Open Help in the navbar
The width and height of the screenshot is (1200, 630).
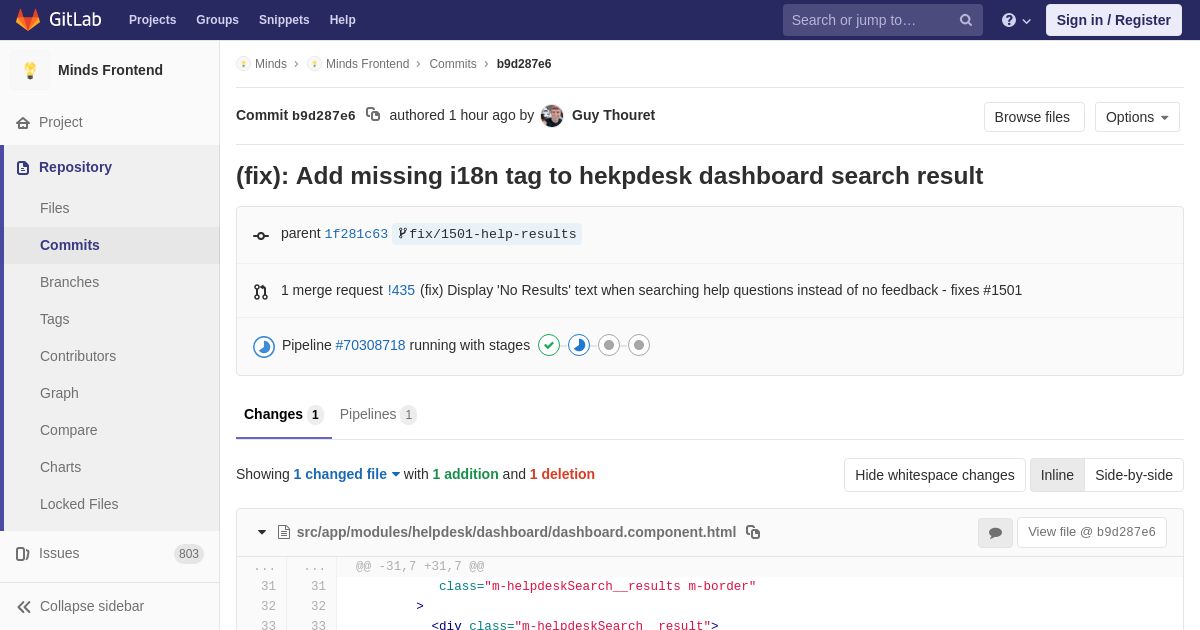tap(343, 20)
